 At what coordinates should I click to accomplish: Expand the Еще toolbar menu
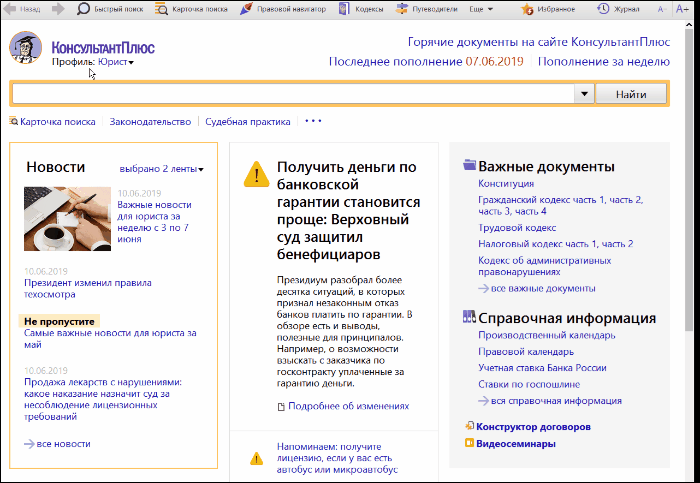[481, 9]
